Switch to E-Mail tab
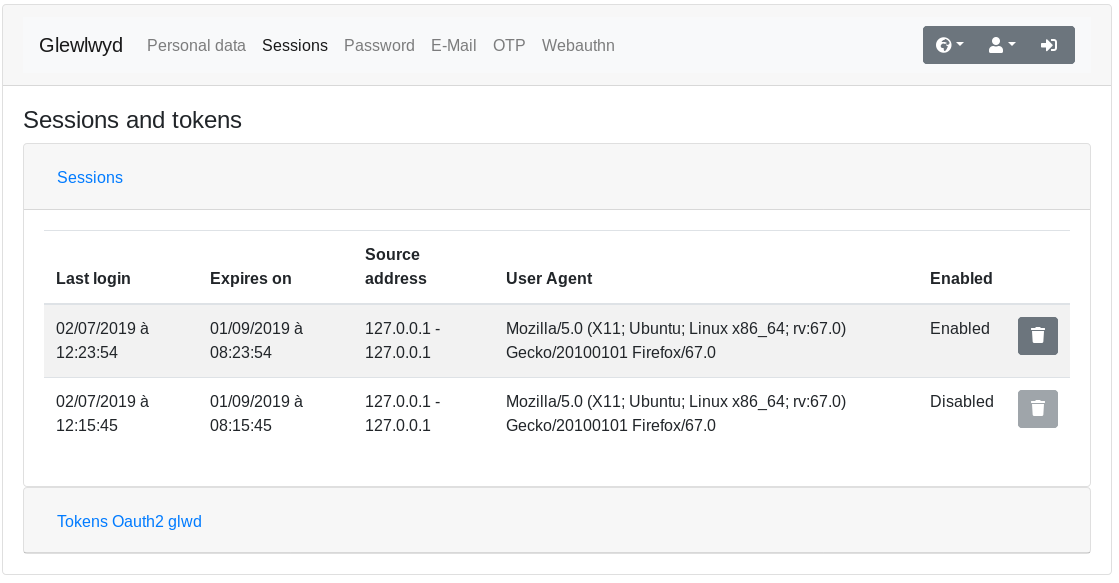The height and width of the screenshot is (583, 1119). click(x=453, y=45)
